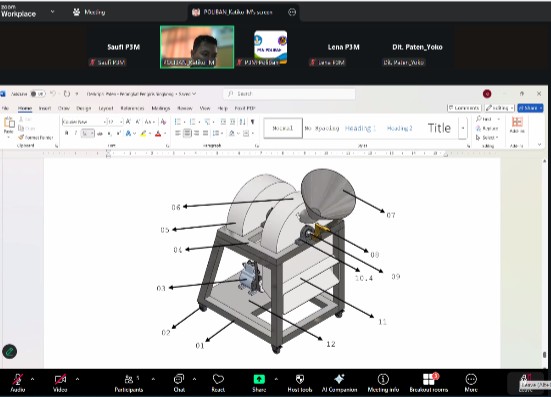The image size is (551, 397).
Task: Click the blue Share button in Word
Action: pos(530,108)
